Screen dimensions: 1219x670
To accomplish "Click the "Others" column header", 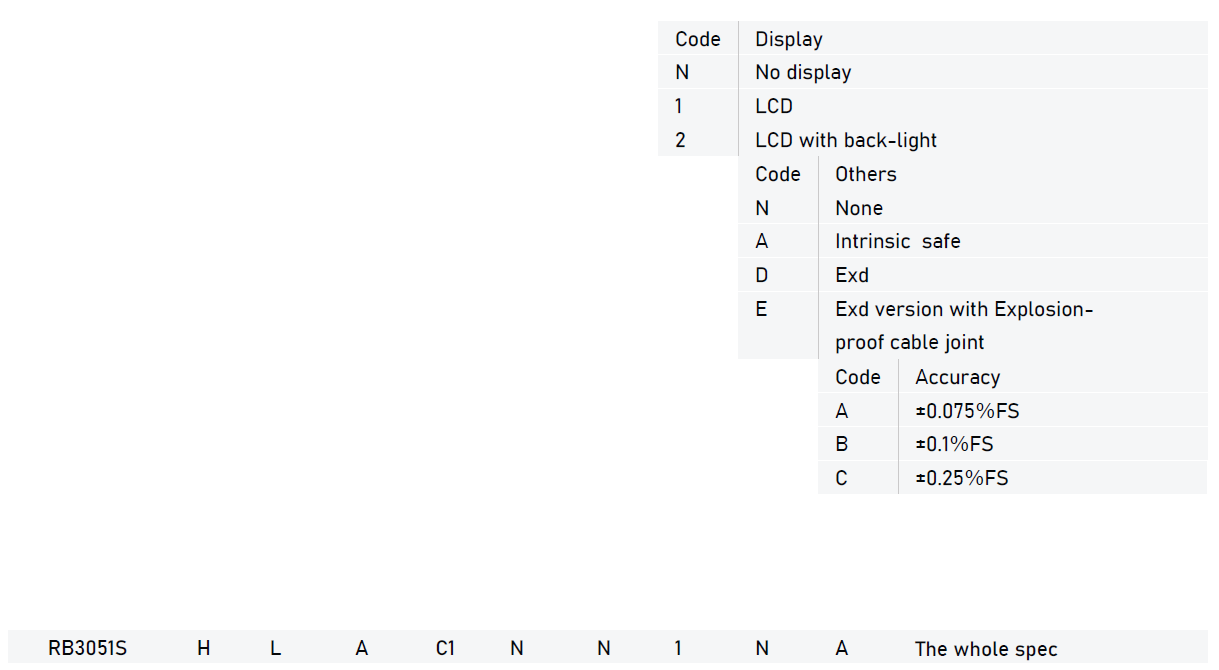I will pos(866,174).
